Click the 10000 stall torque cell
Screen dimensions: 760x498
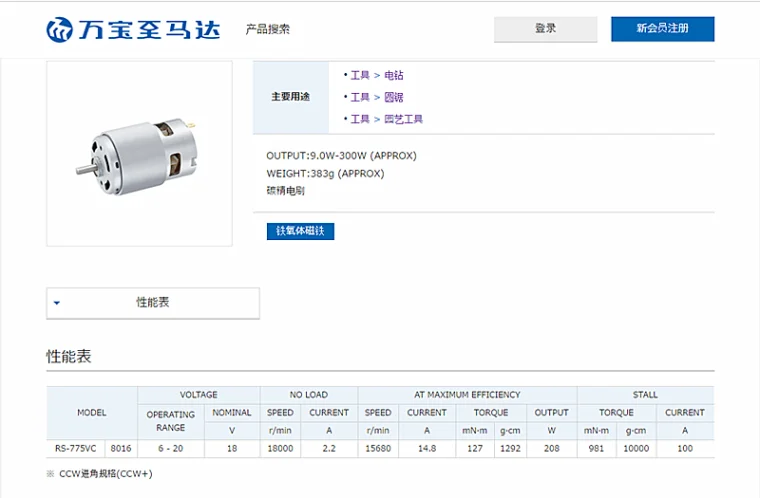[x=636, y=449]
